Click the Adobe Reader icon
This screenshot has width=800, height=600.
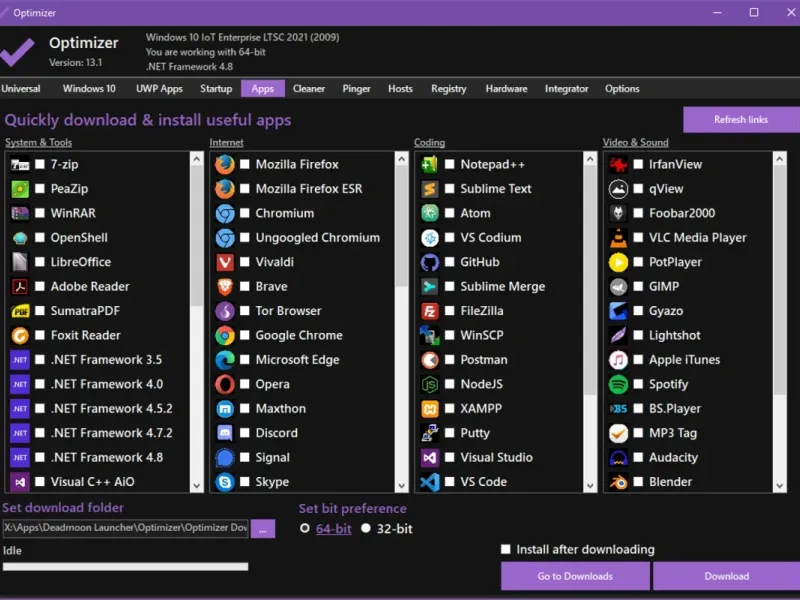click(20, 287)
